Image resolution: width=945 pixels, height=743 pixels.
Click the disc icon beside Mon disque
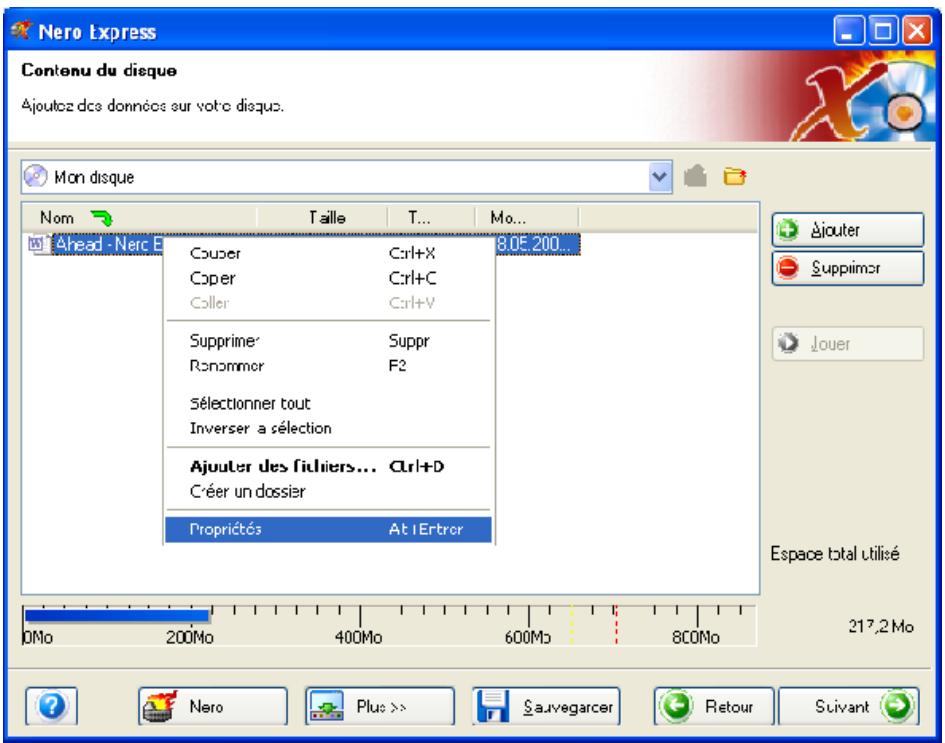[x=36, y=177]
